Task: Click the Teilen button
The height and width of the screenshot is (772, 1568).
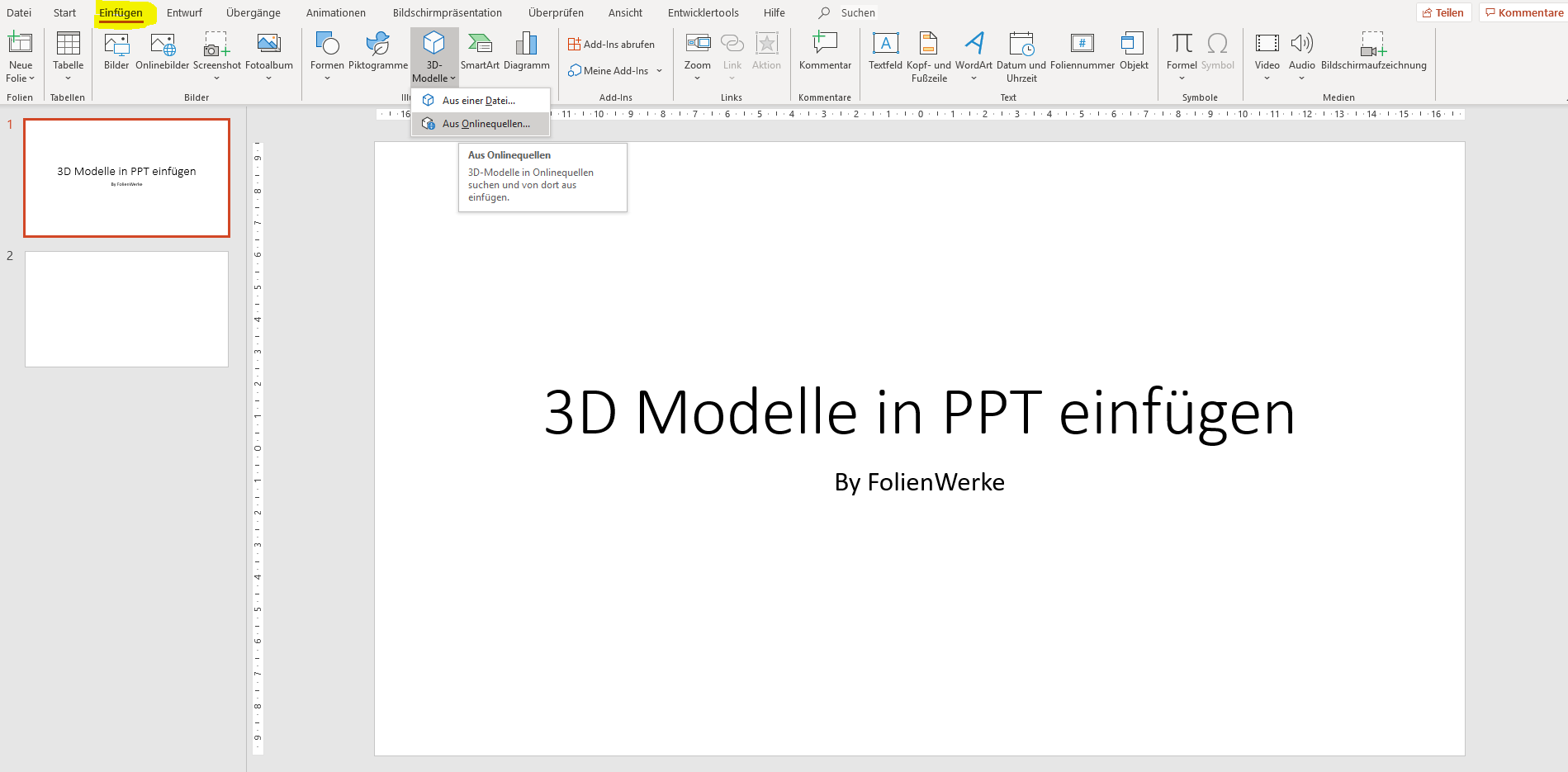Action: click(1443, 12)
